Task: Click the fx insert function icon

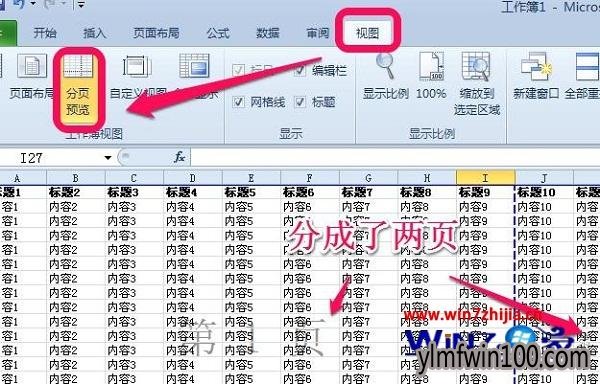Action: [x=179, y=157]
